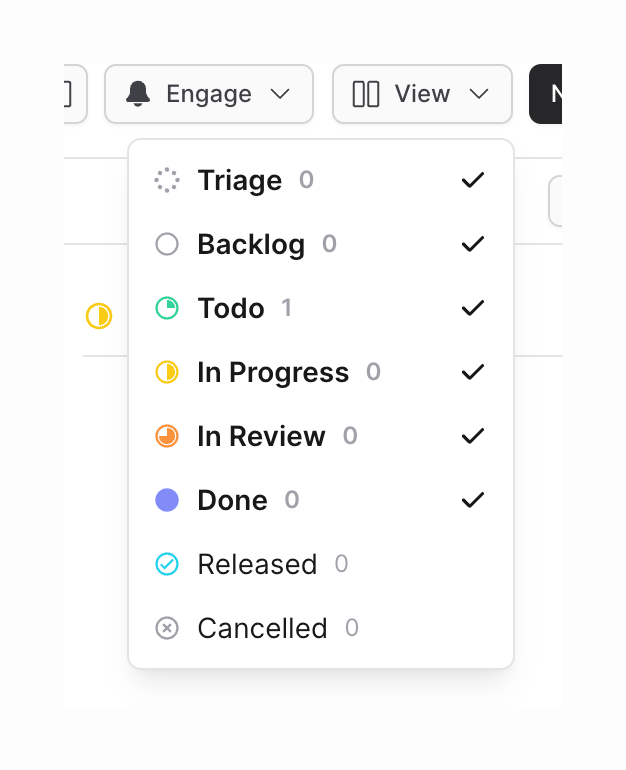
Task: Click the partially visible button left of Engage
Action: pos(75,94)
